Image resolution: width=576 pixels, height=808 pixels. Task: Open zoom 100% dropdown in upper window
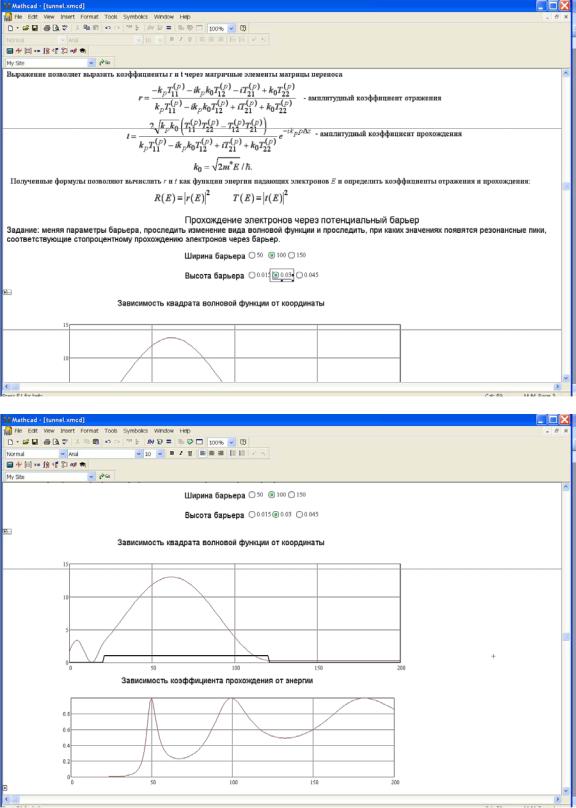tap(231, 28)
